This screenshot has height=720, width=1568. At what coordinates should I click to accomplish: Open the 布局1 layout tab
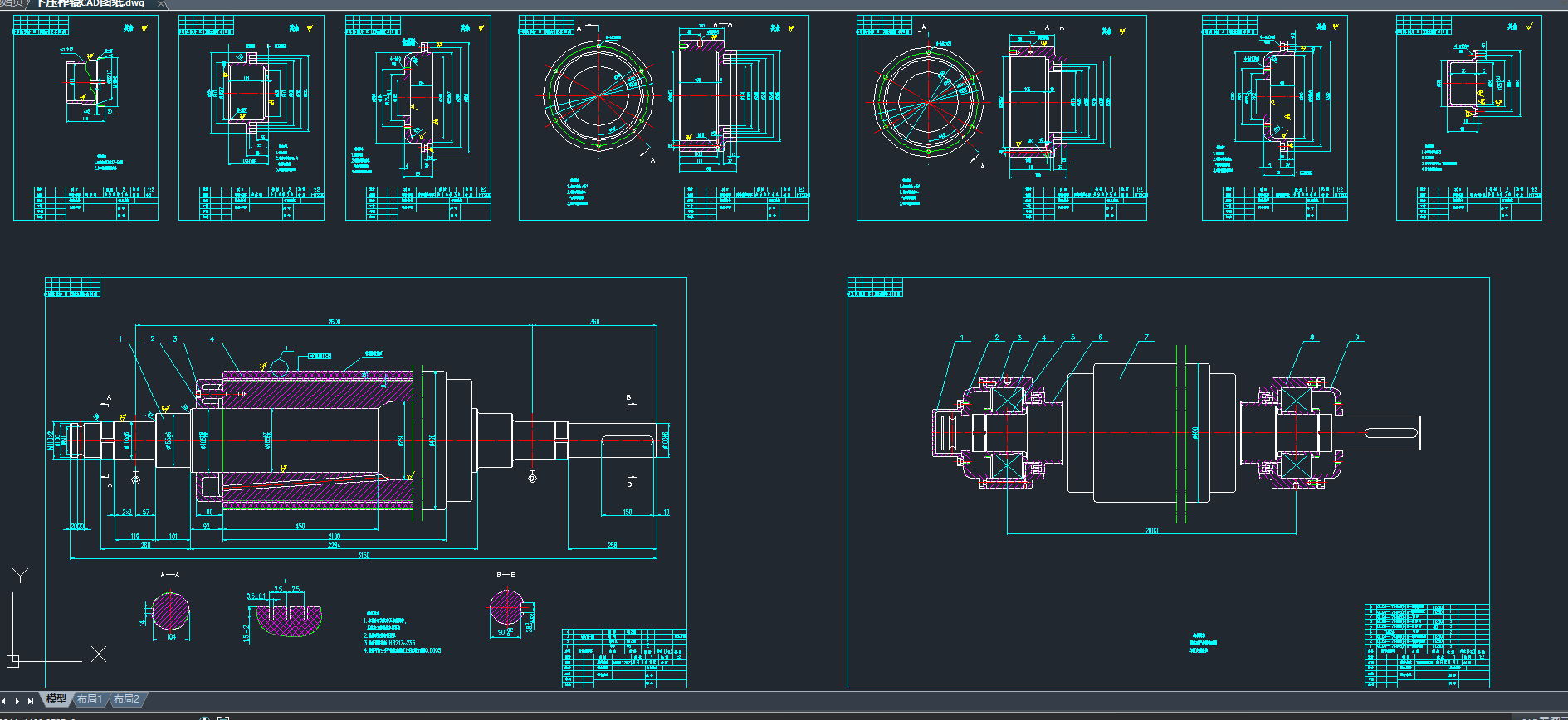click(90, 699)
